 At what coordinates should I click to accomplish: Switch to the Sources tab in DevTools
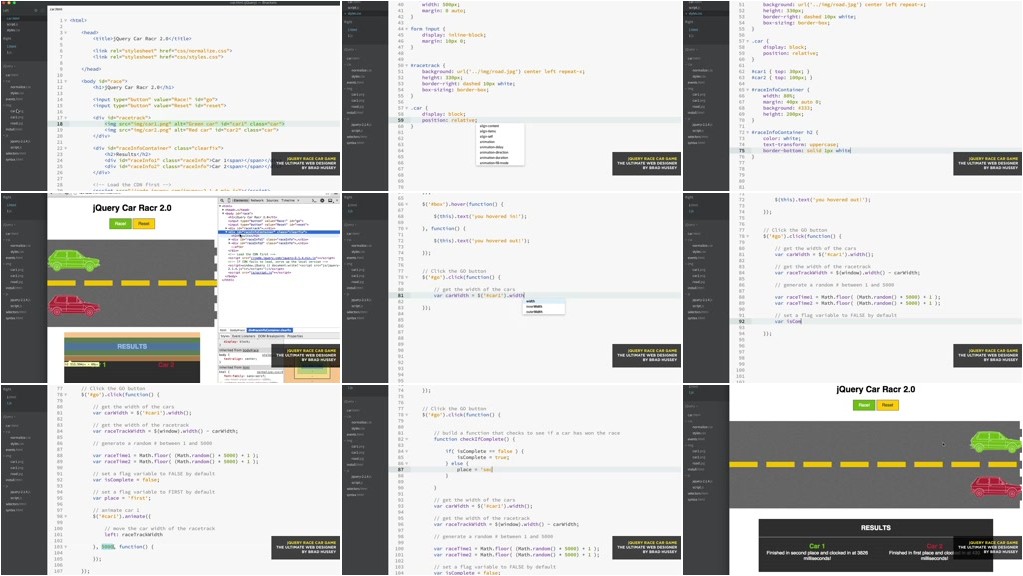(x=273, y=200)
